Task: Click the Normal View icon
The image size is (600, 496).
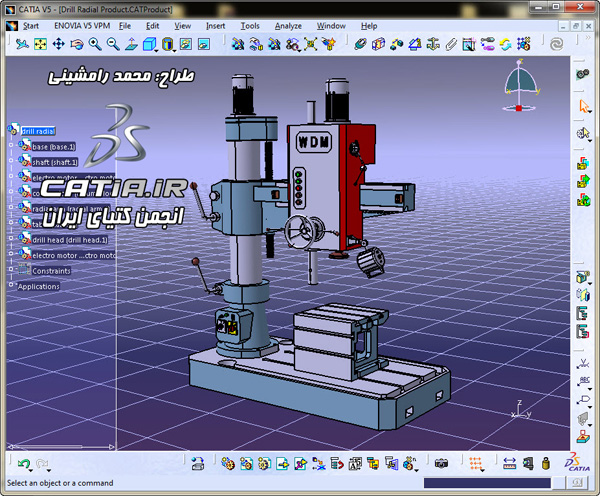Action: click(x=131, y=44)
